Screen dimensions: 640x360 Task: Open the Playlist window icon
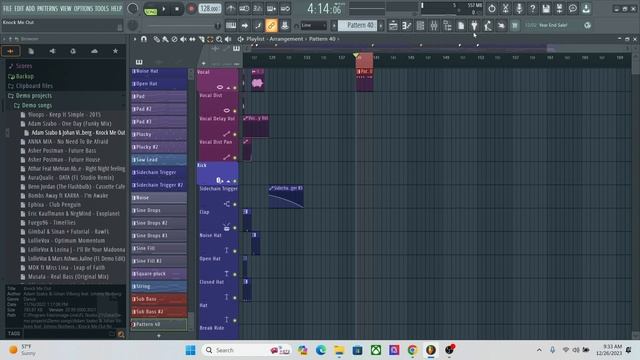tap(393, 26)
